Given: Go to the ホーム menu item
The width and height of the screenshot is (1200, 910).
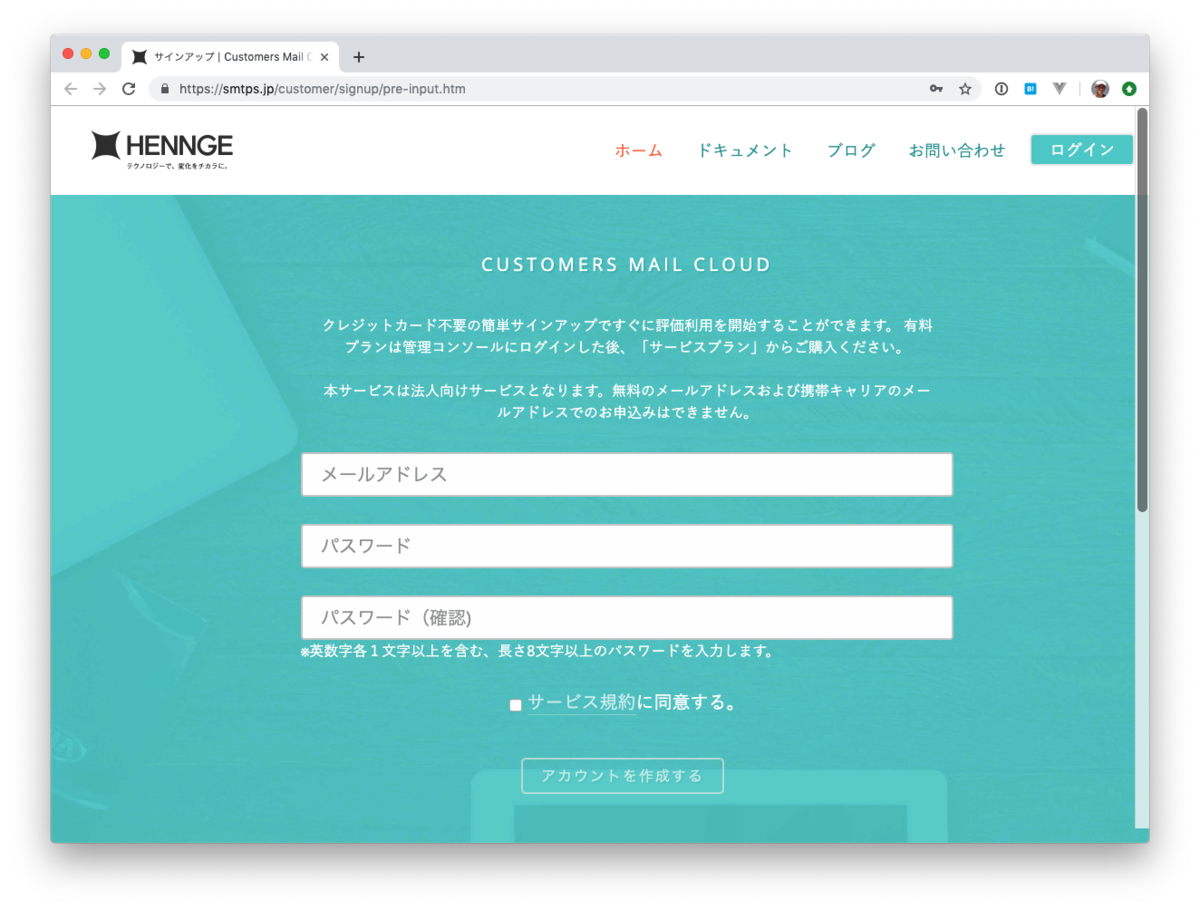Looking at the screenshot, I should tap(639, 150).
